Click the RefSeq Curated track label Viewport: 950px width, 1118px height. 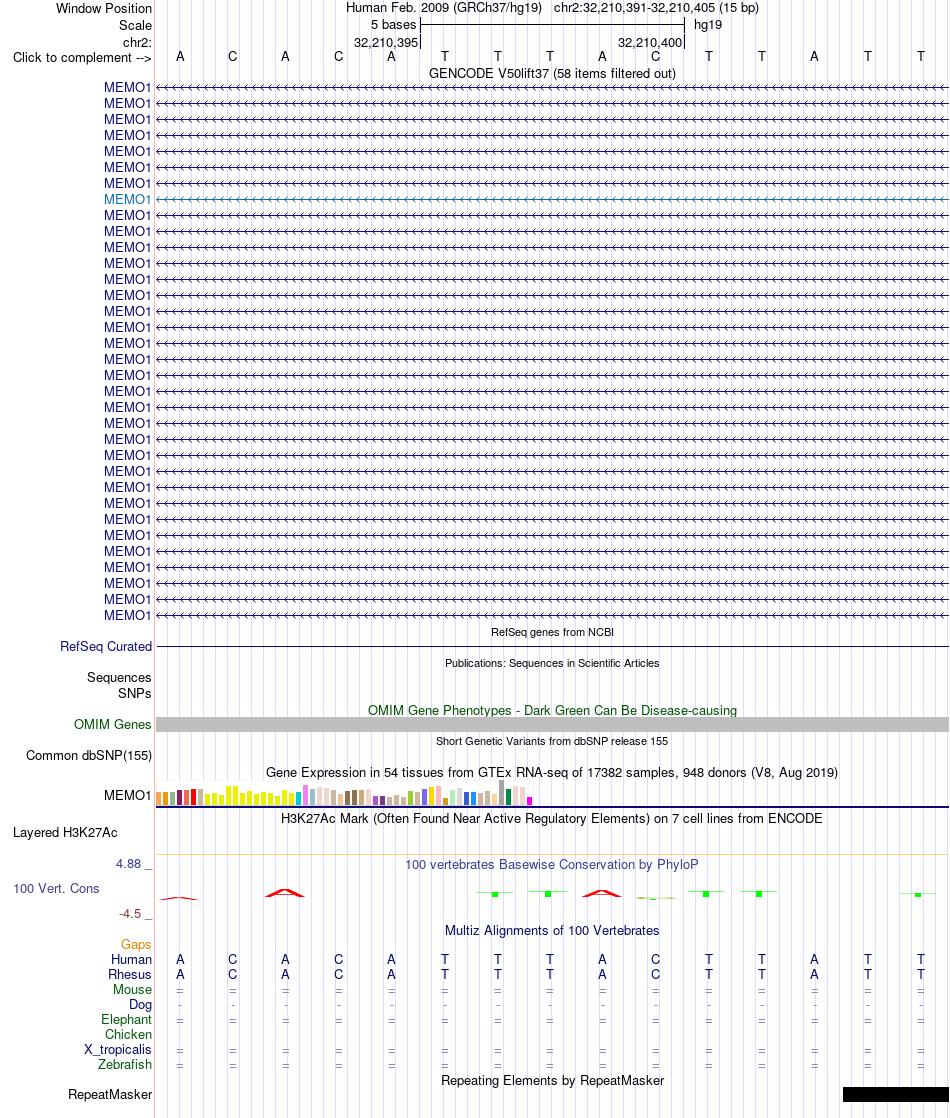(x=106, y=647)
